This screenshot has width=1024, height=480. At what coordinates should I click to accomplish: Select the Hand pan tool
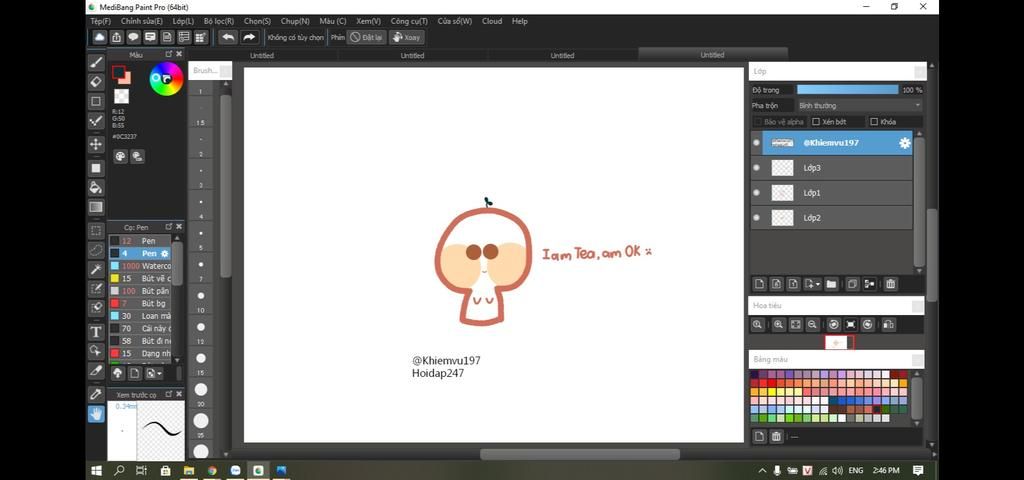coord(96,413)
